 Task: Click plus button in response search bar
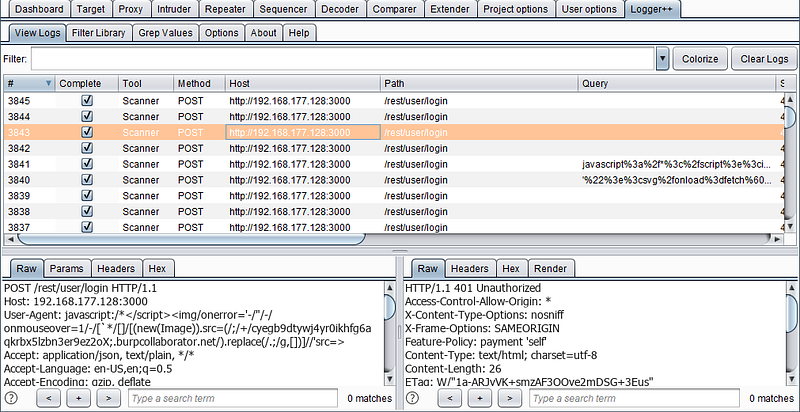click(x=480, y=398)
